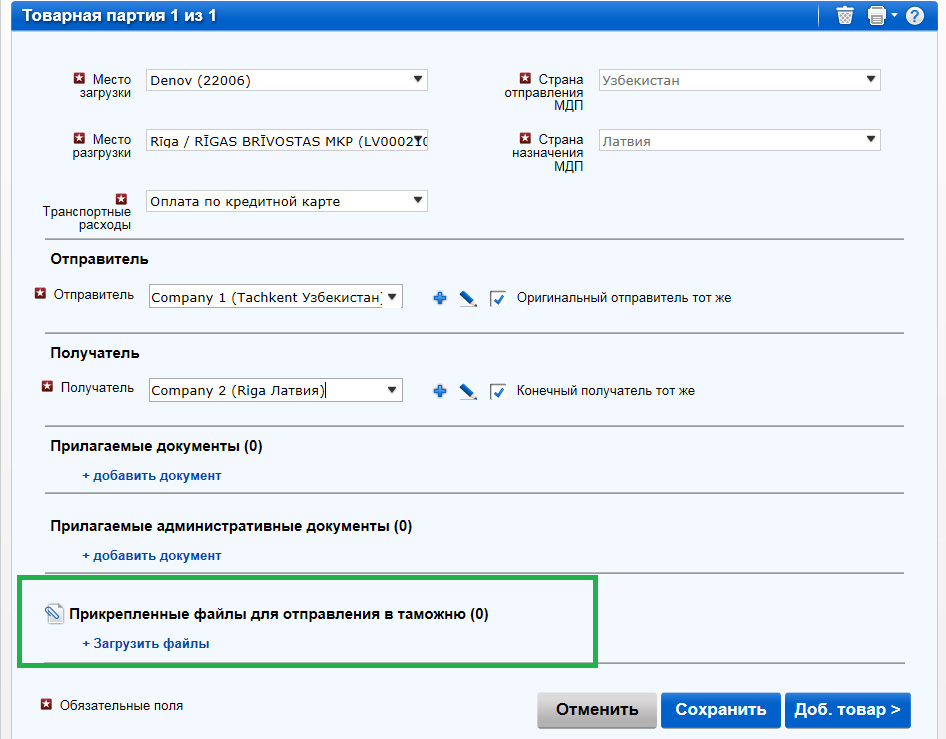Viewport: 946px width, 739px height.
Task: Click 'Доб. товар >' button
Action: coord(847,710)
